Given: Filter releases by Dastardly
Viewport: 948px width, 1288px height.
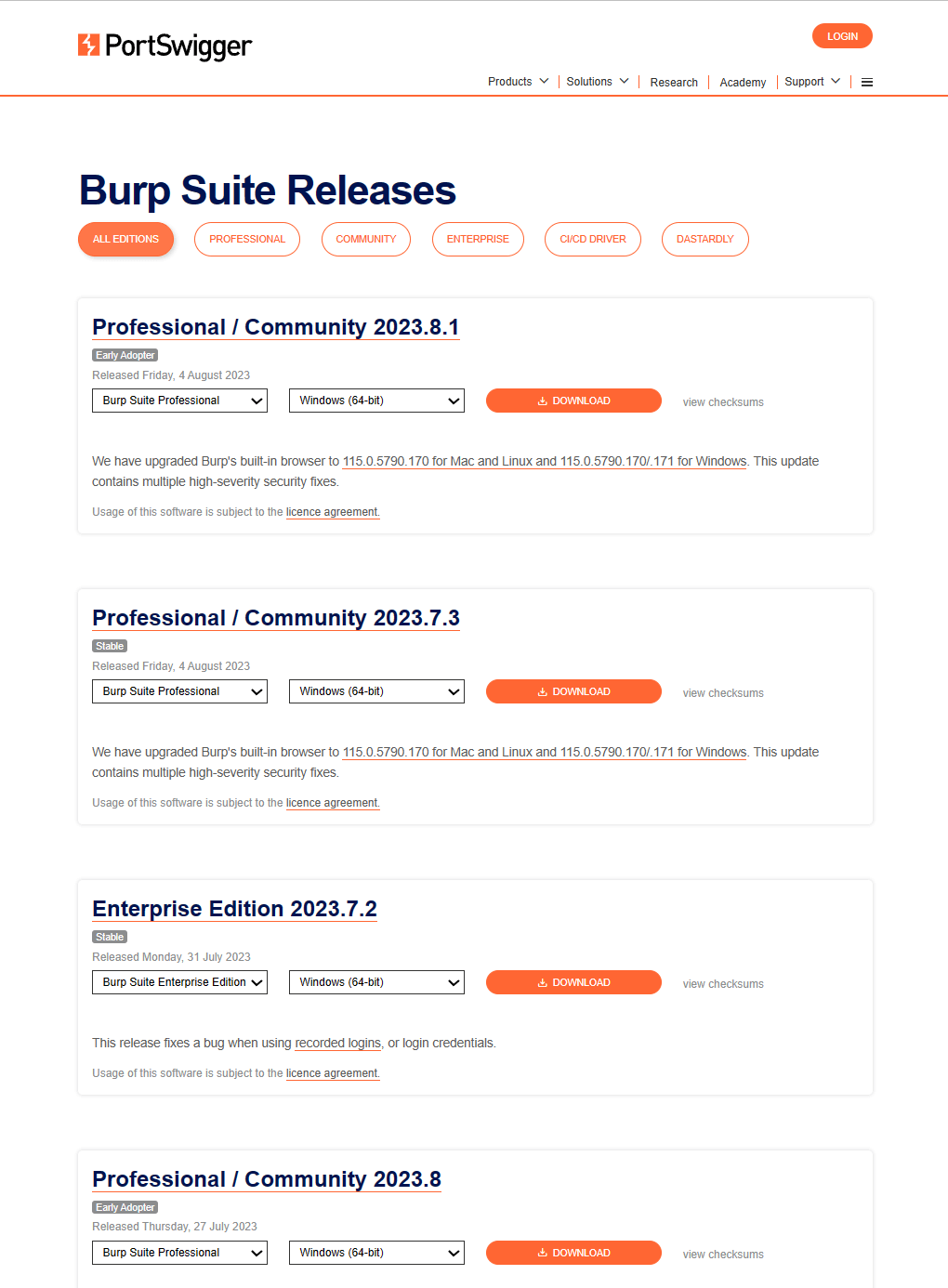Looking at the screenshot, I should click(x=704, y=239).
